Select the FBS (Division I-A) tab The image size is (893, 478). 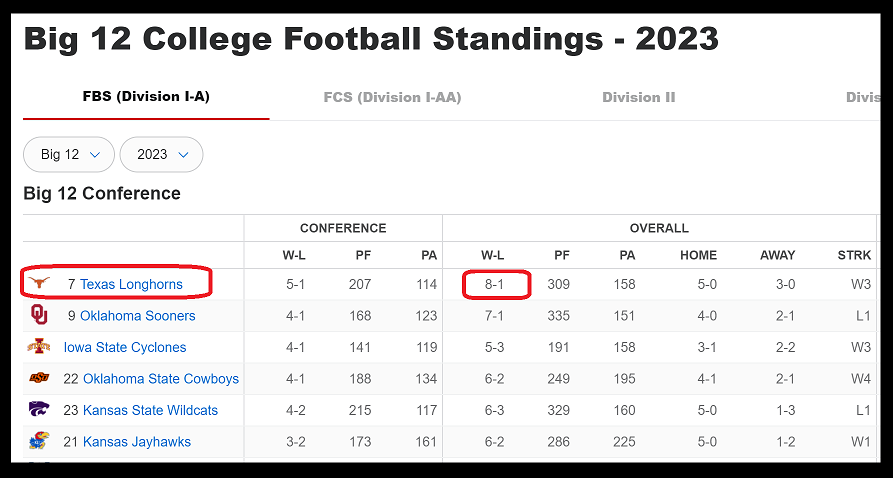pos(146,97)
